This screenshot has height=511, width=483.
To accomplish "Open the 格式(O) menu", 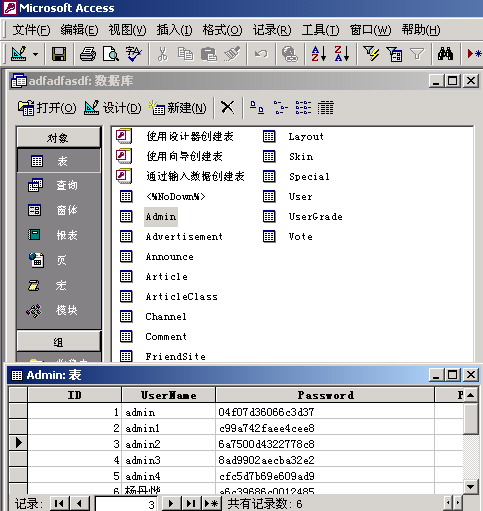I will pos(222,30).
